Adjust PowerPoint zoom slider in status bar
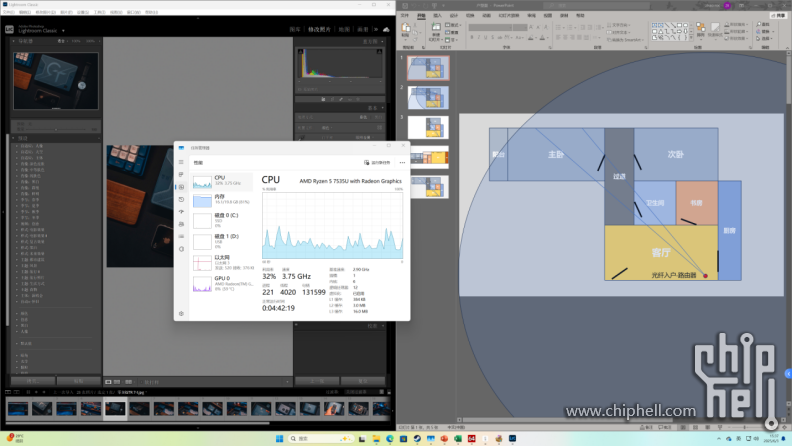The height and width of the screenshot is (446, 792). [747, 427]
